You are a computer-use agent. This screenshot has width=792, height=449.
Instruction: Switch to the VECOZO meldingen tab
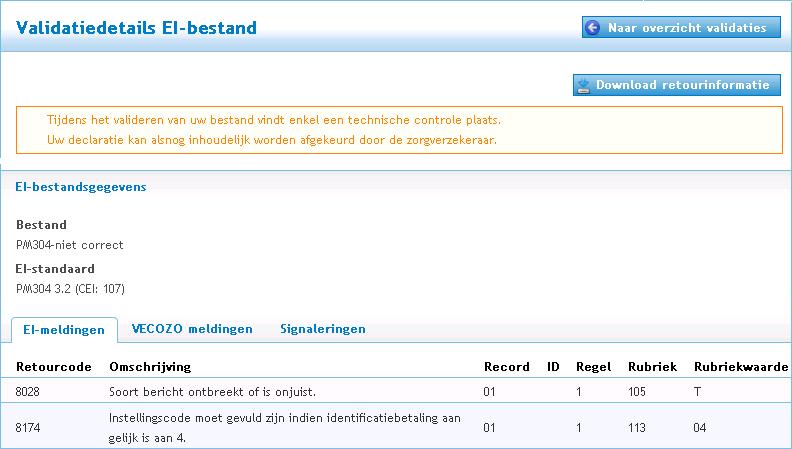point(192,329)
